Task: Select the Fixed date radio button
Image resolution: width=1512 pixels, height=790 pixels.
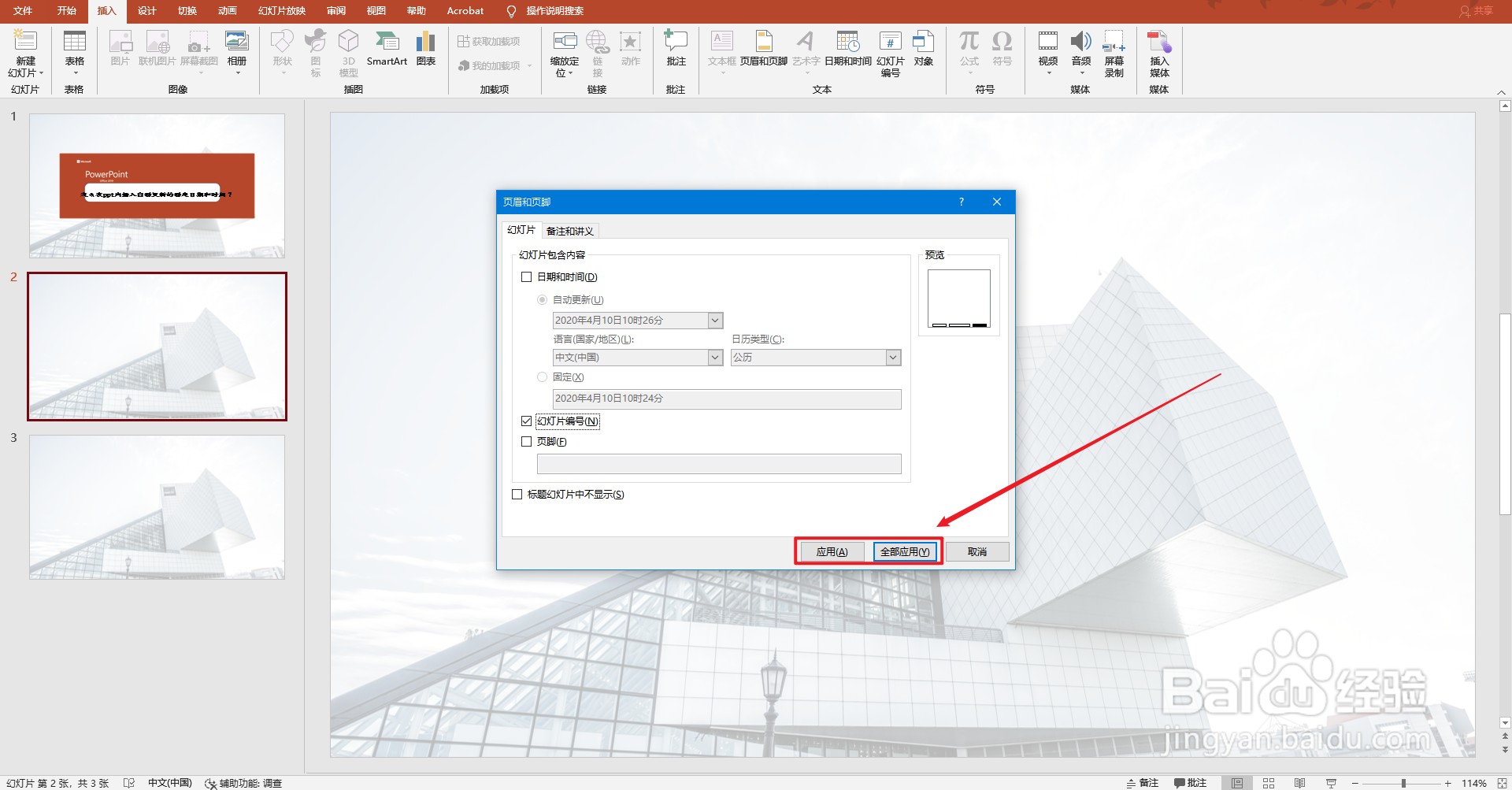Action: pyautogui.click(x=542, y=377)
